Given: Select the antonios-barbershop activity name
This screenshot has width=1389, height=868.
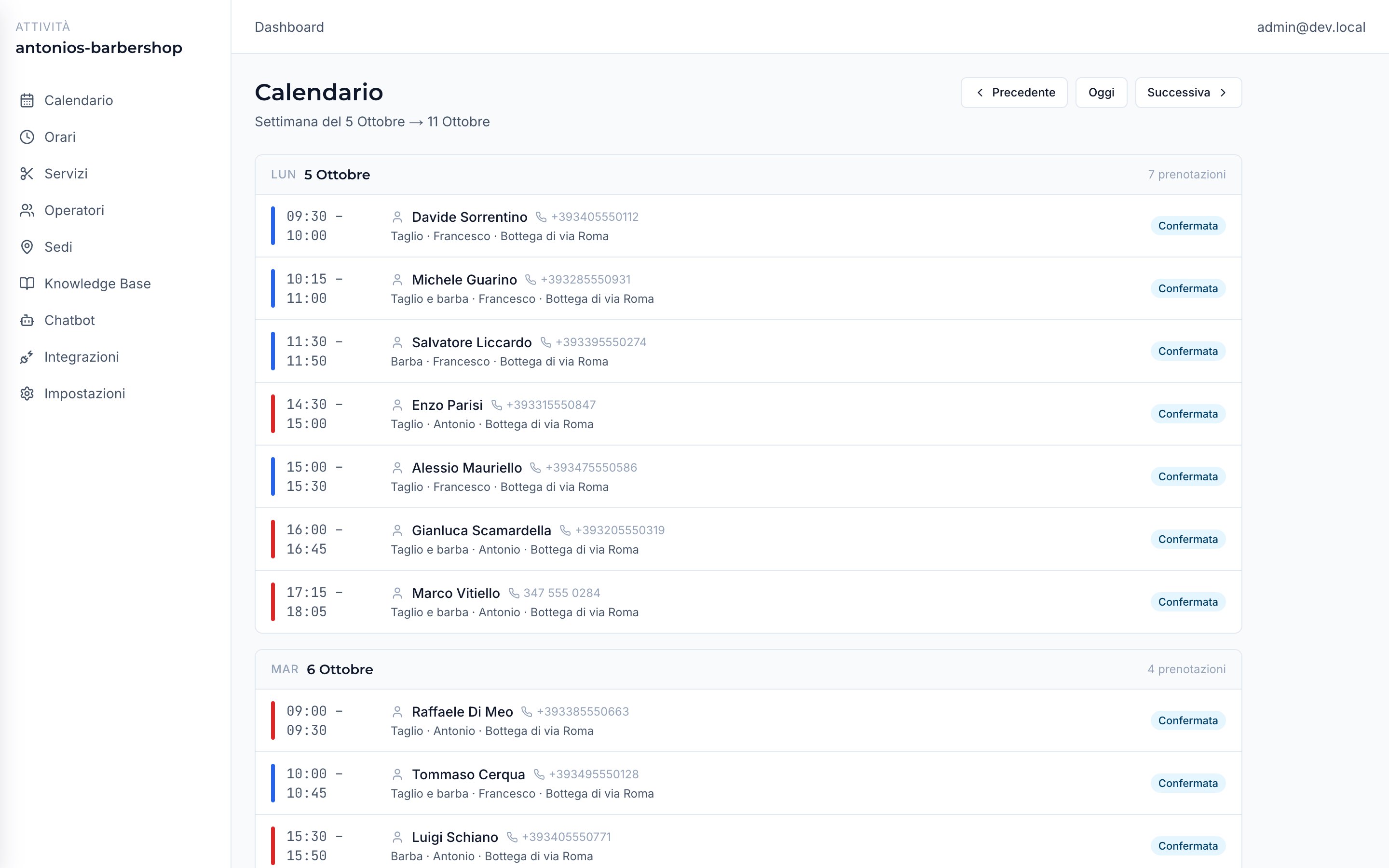Looking at the screenshot, I should (x=99, y=48).
